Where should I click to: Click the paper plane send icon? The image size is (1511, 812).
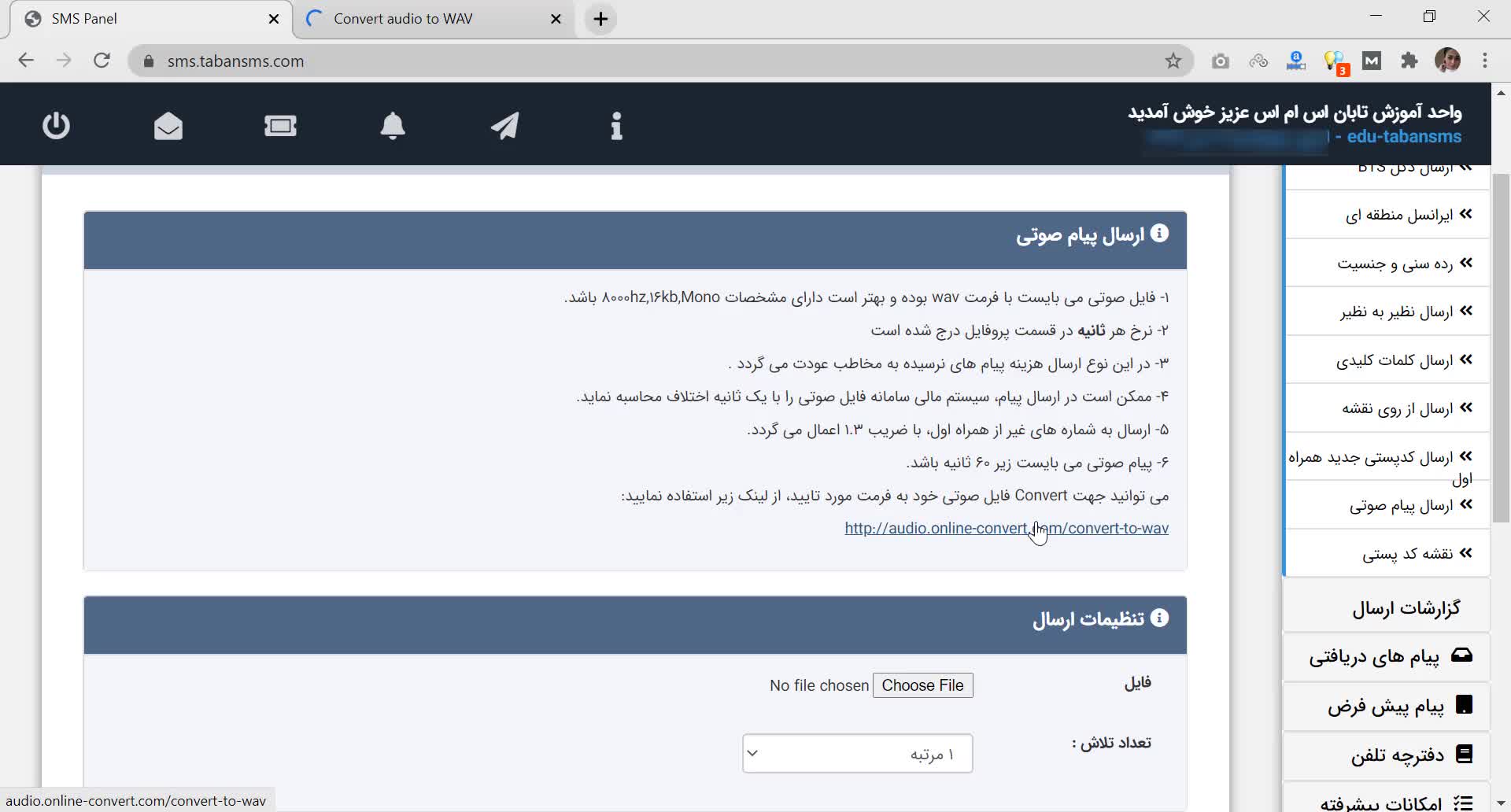[505, 126]
